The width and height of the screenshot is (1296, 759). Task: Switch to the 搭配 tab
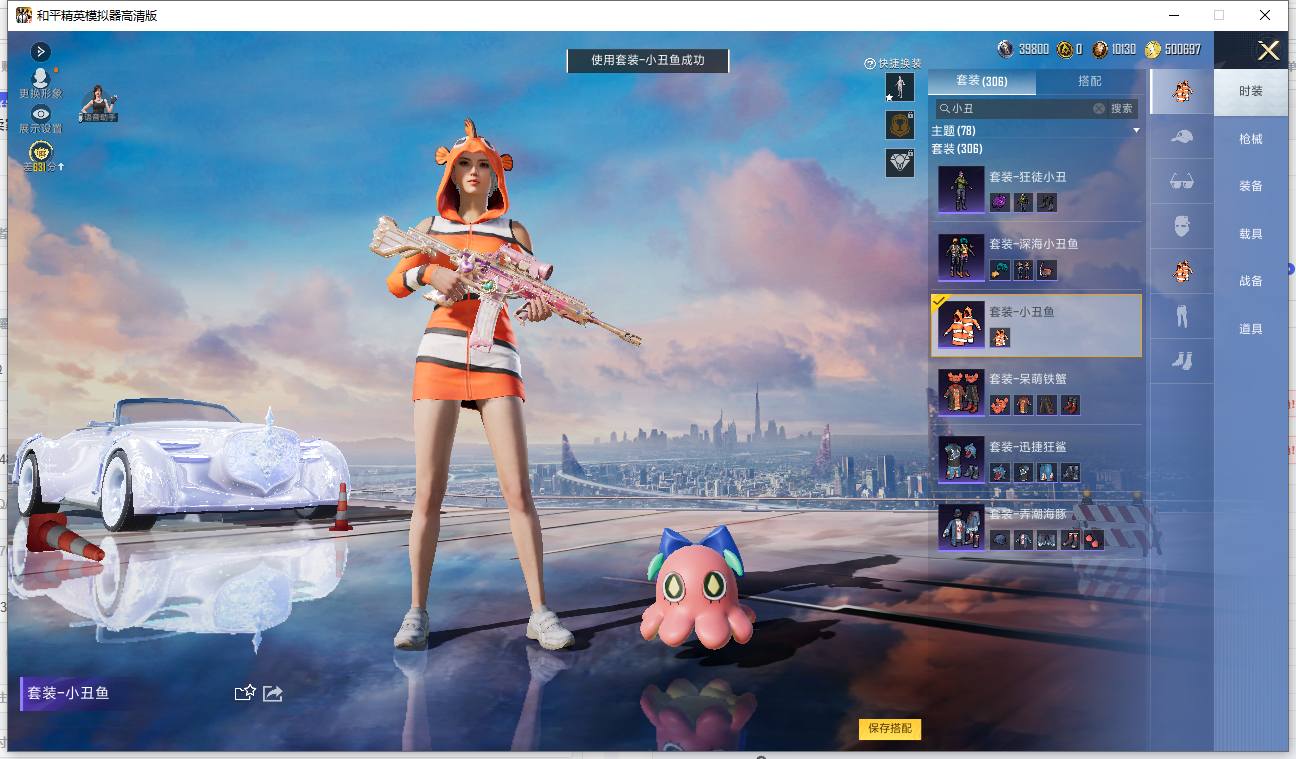1090,81
